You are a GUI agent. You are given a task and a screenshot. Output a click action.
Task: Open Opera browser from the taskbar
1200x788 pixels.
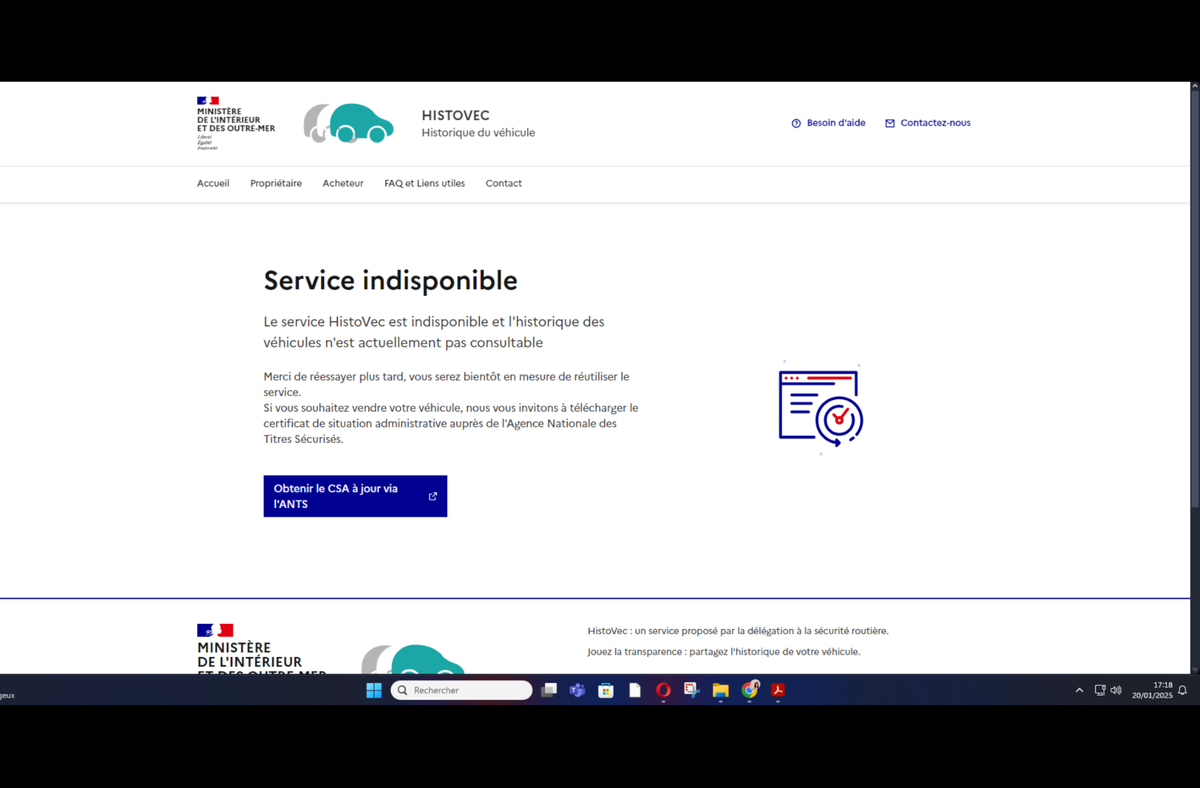663,690
